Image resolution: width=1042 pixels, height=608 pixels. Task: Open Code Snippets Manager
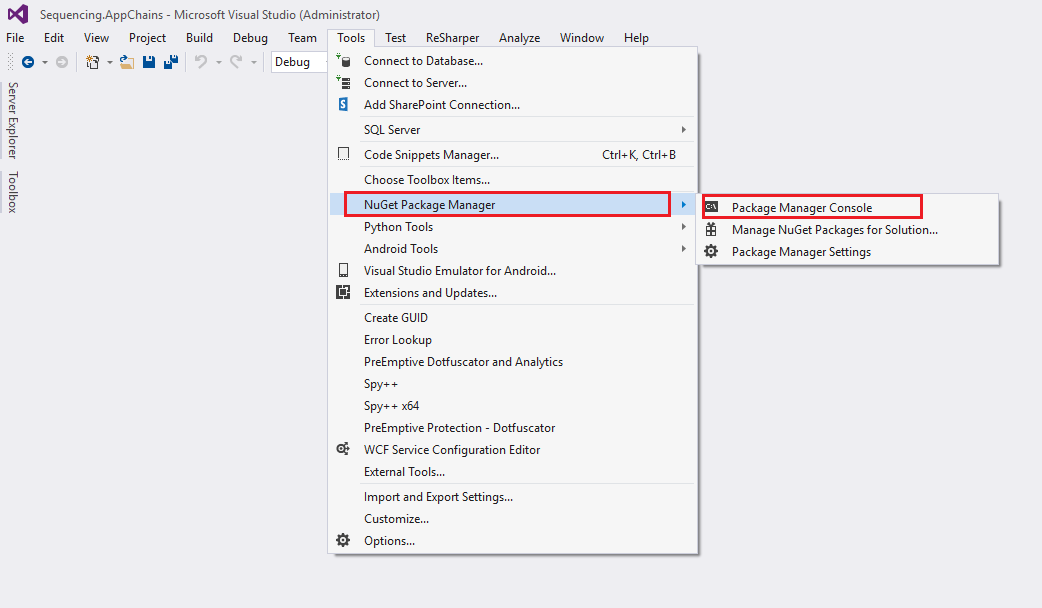pyautogui.click(x=513, y=155)
